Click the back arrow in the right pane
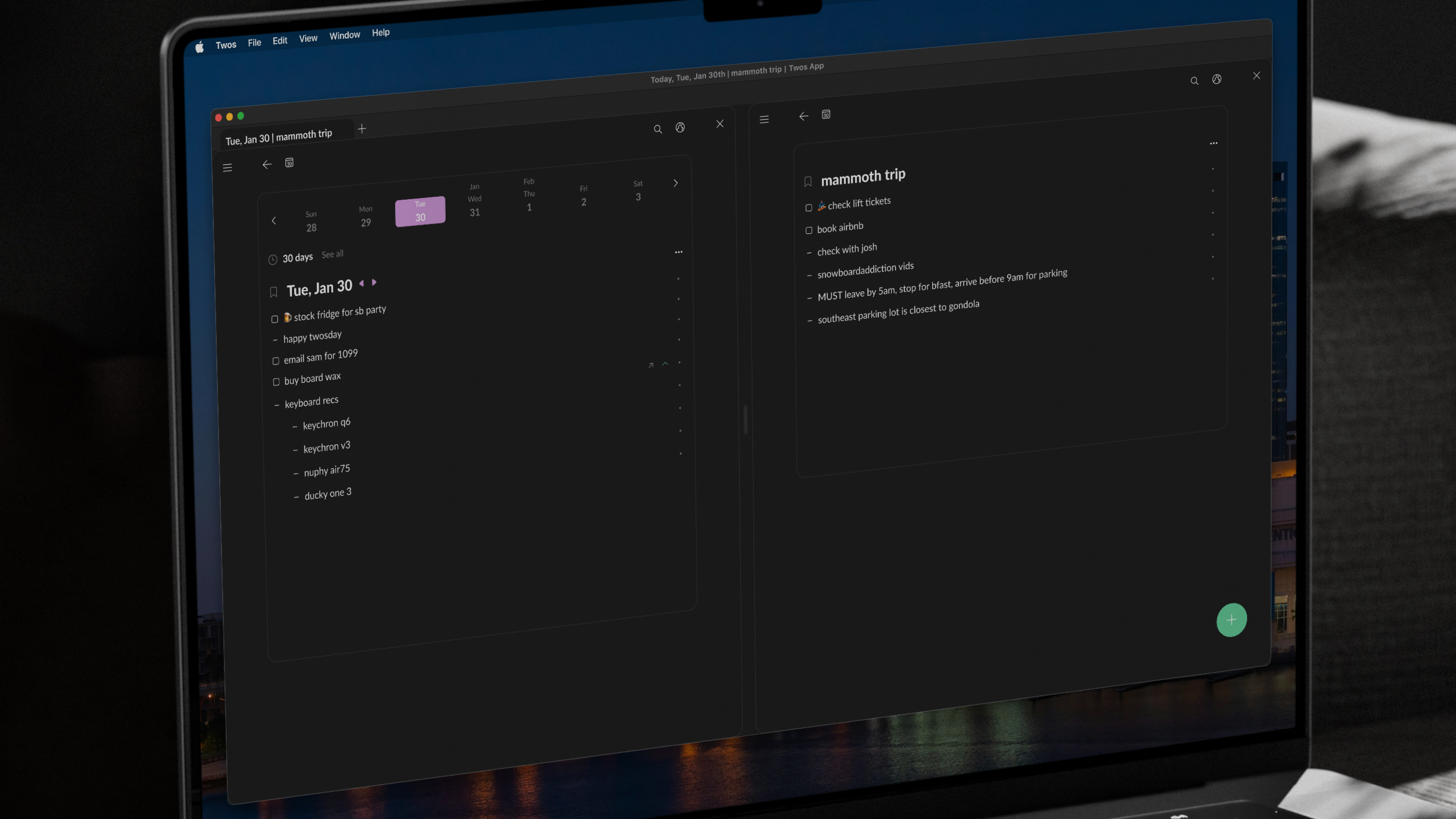Image resolution: width=1456 pixels, height=819 pixels. pos(804,117)
